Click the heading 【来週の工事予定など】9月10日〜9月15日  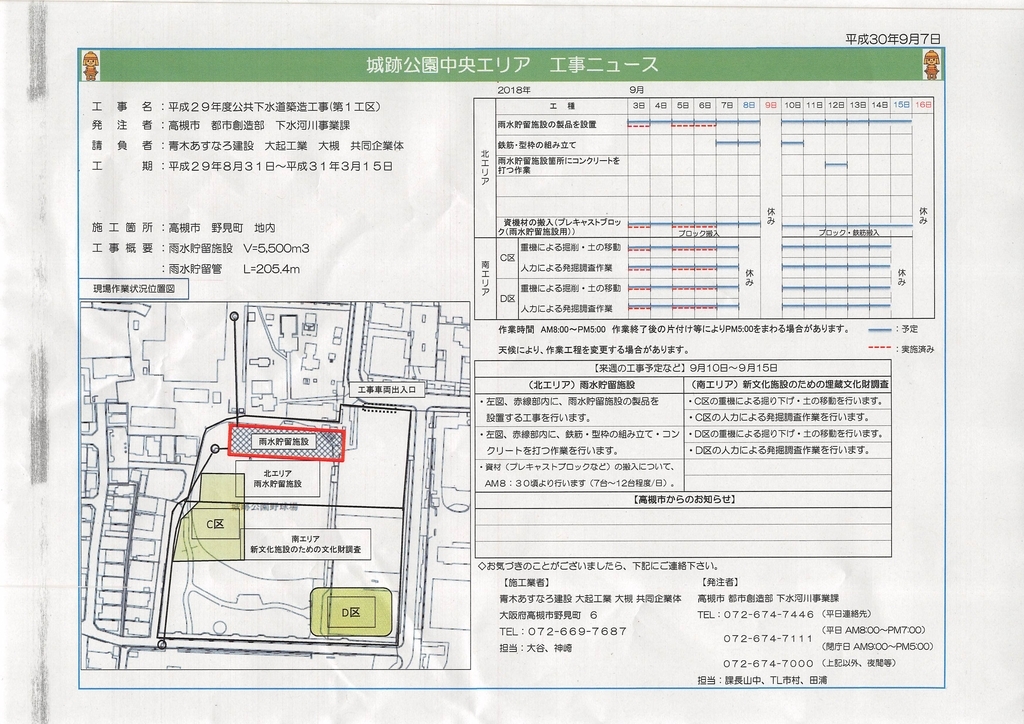click(683, 368)
